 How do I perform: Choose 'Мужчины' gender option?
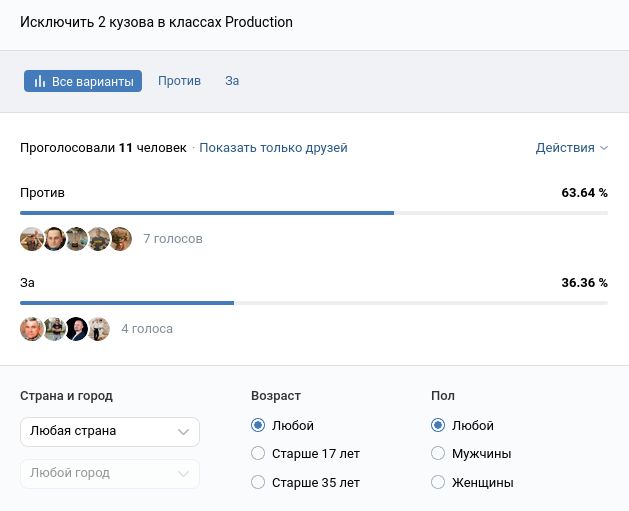pyautogui.click(x=438, y=454)
